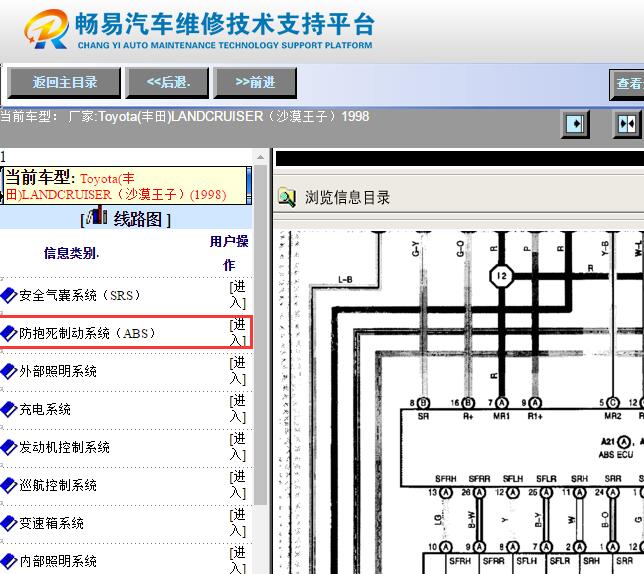Screen dimensions: 644x574
Task: Click junction connector 12 in wiring diagram
Action: click(501, 276)
